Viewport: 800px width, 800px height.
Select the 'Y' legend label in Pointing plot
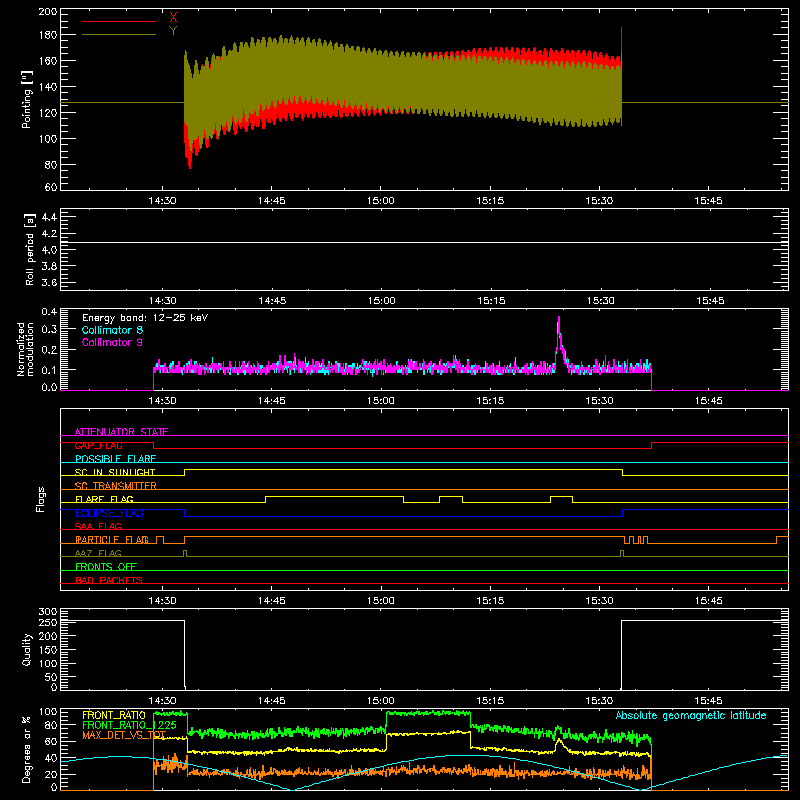pyautogui.click(x=173, y=31)
